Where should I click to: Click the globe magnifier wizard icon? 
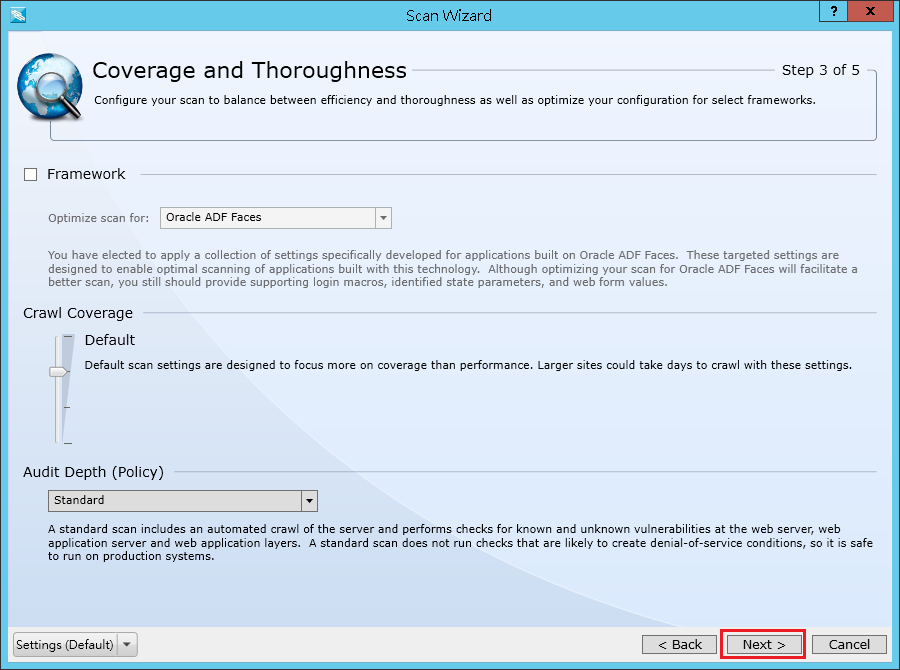tap(51, 87)
